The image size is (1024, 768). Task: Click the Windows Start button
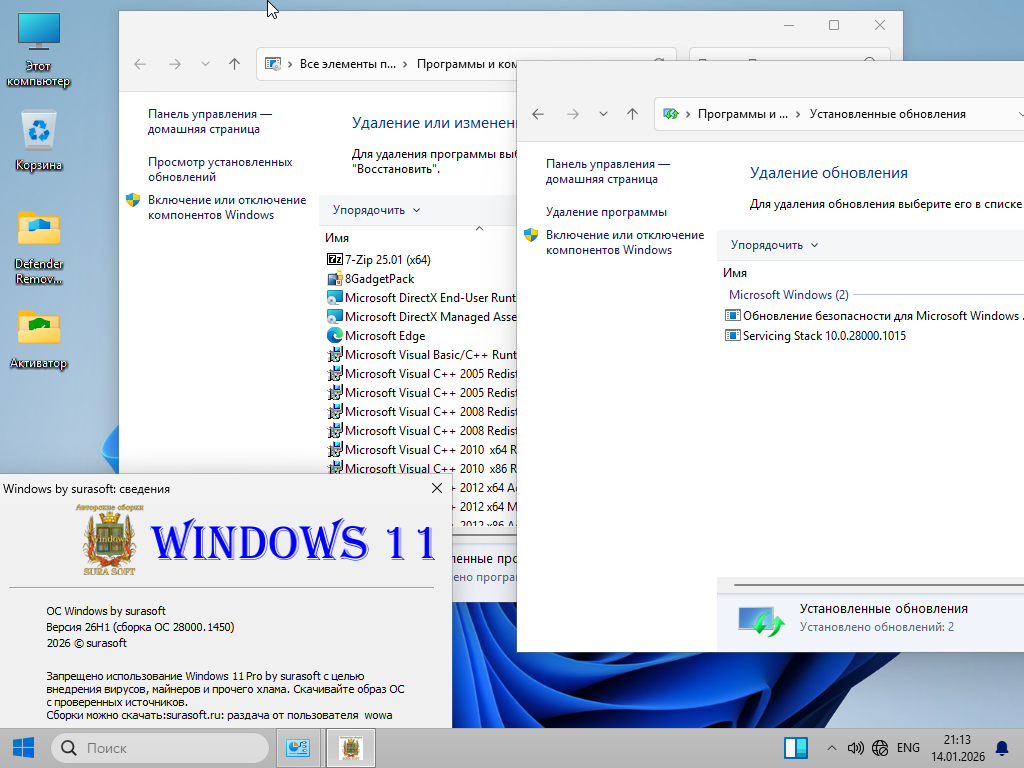coord(23,748)
